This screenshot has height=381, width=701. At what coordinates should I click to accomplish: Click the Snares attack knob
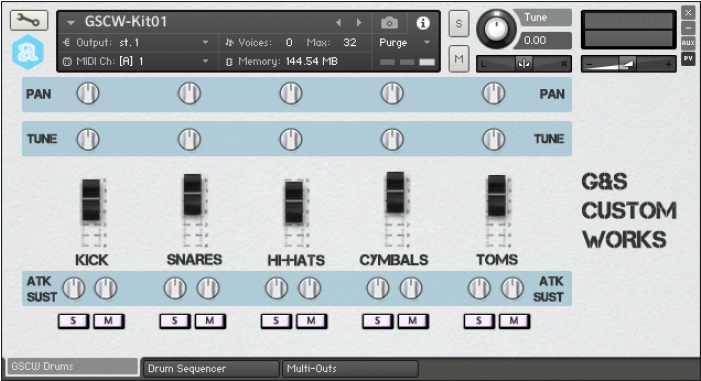click(x=175, y=288)
